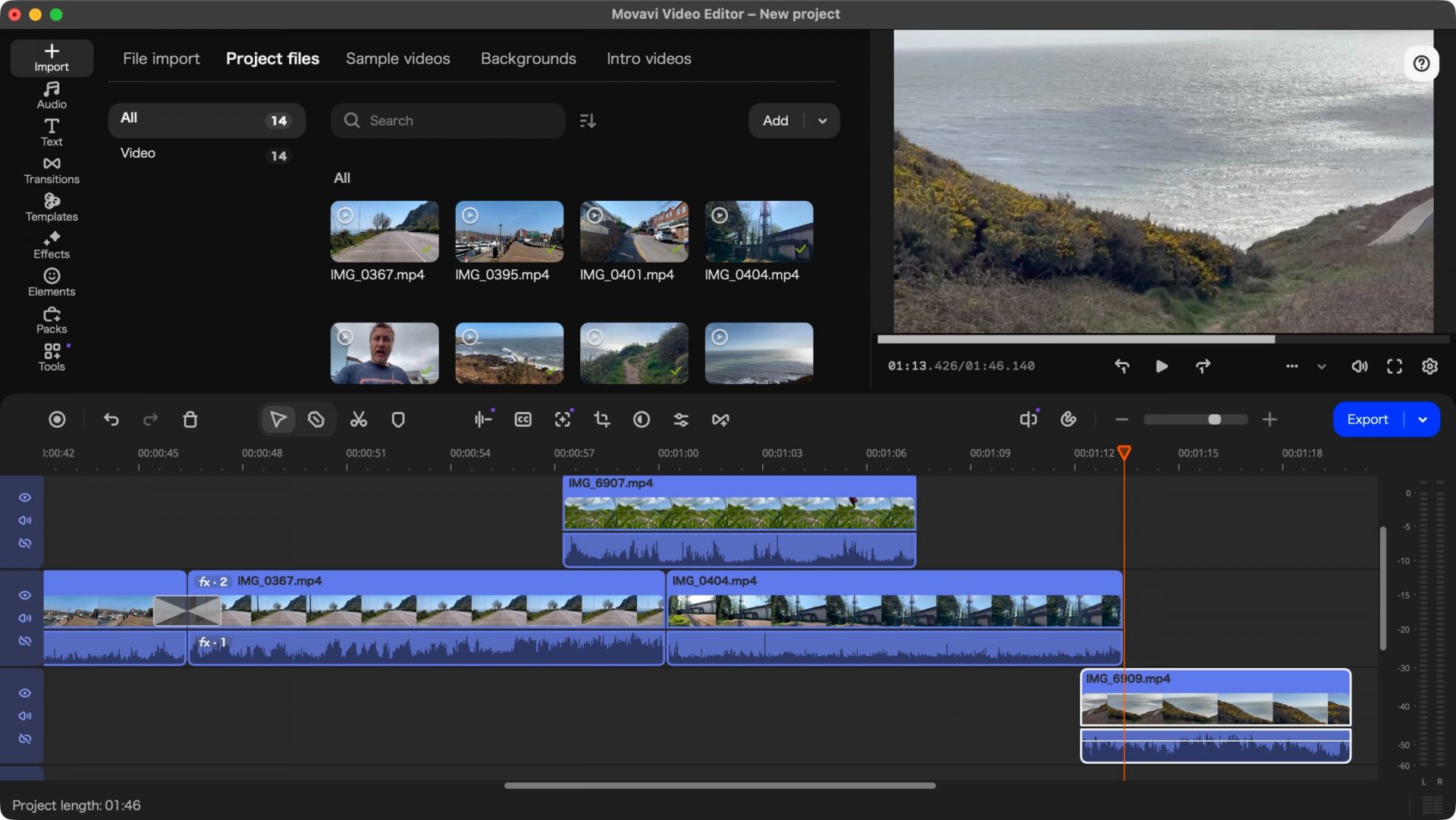Viewport: 1456px width, 820px height.
Task: Open preview chevron dropdown near more options
Action: (1322, 366)
